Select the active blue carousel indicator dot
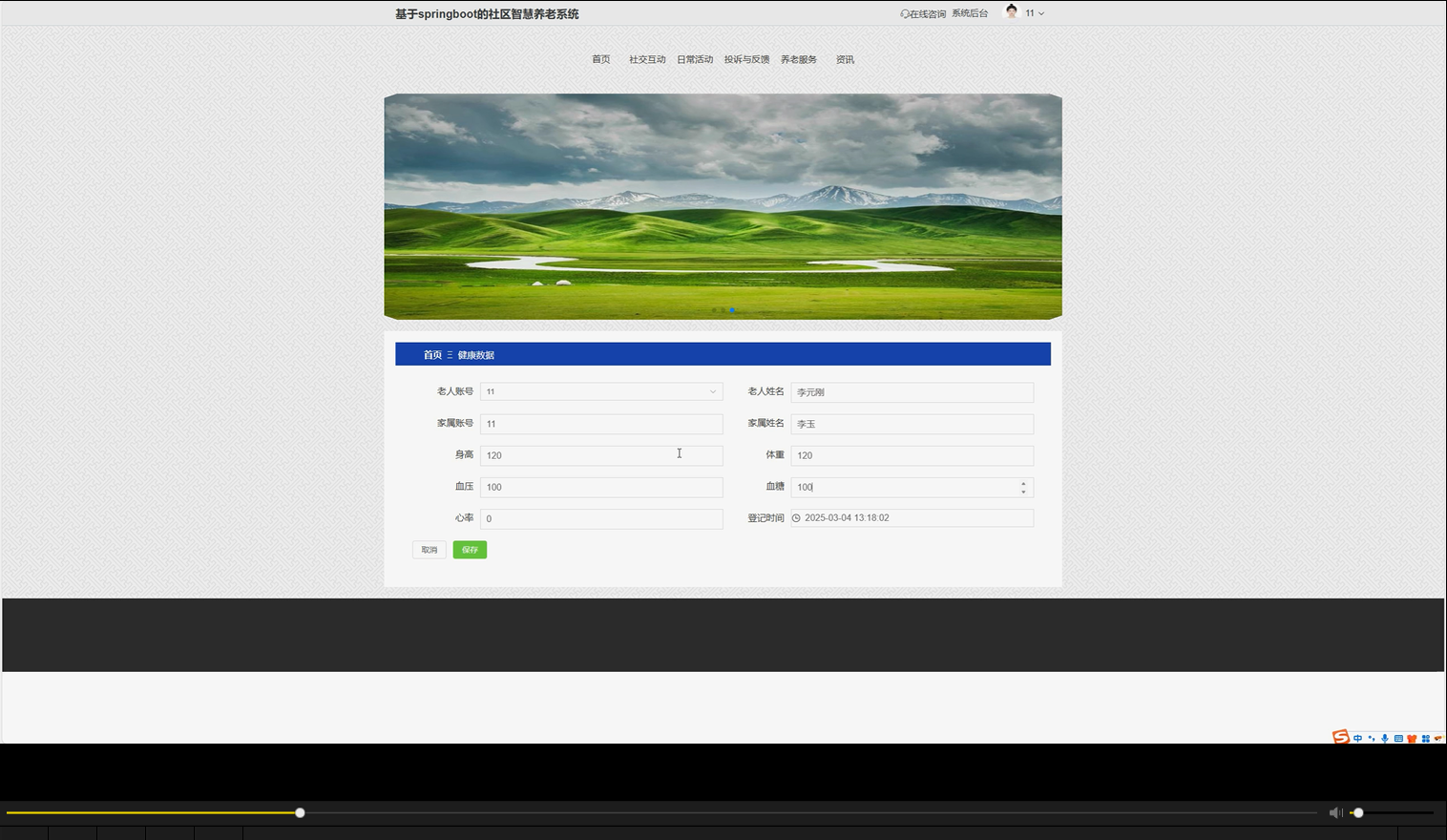 (x=732, y=310)
